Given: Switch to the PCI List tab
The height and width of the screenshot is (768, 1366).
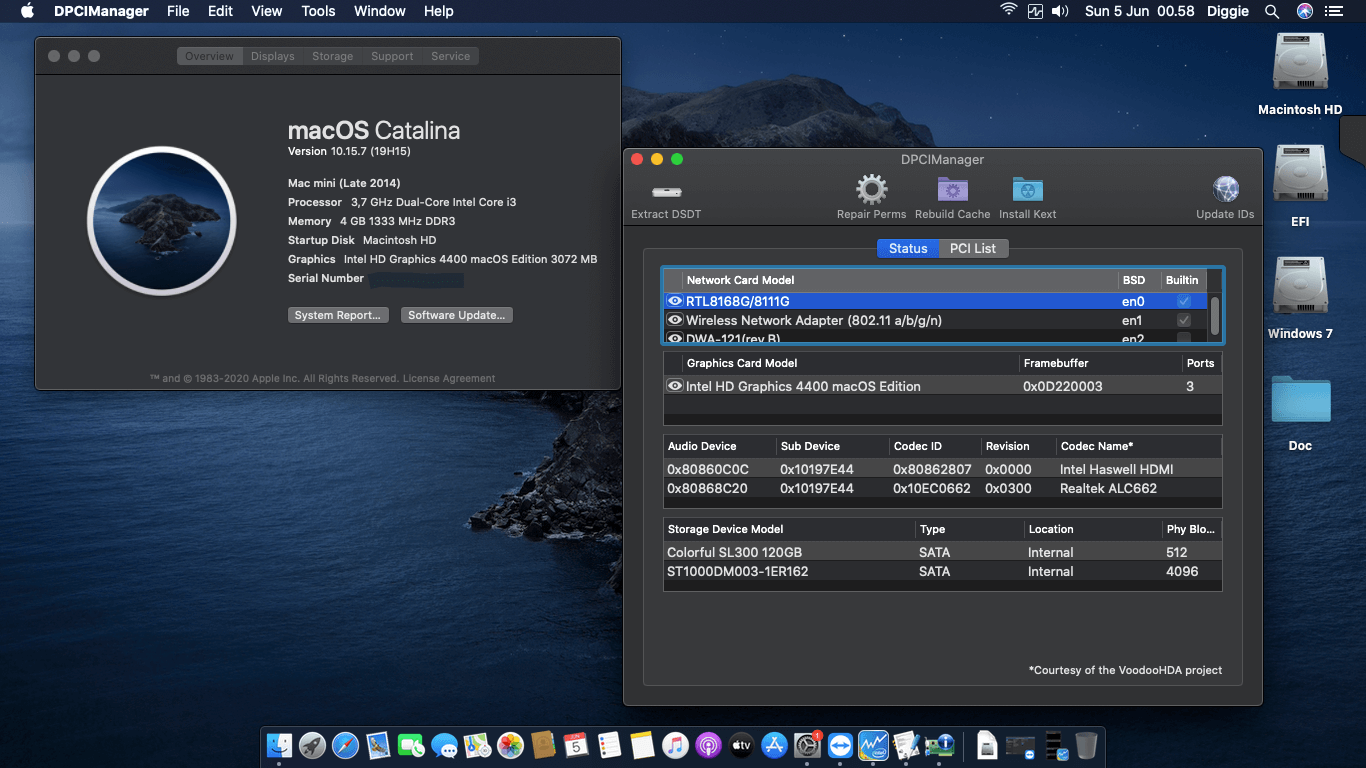Looking at the screenshot, I should click(973, 248).
